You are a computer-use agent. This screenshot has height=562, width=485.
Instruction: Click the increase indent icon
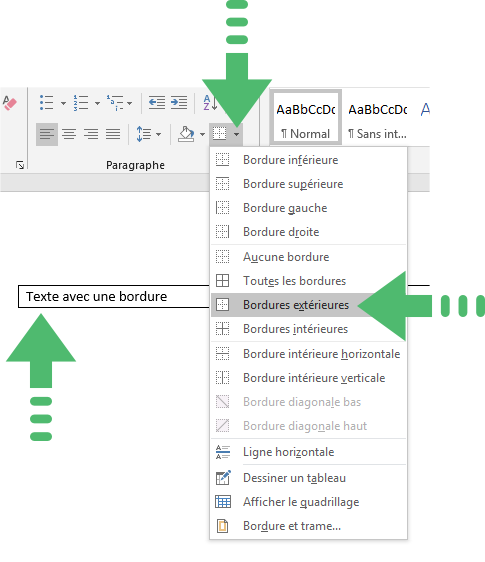pos(179,103)
